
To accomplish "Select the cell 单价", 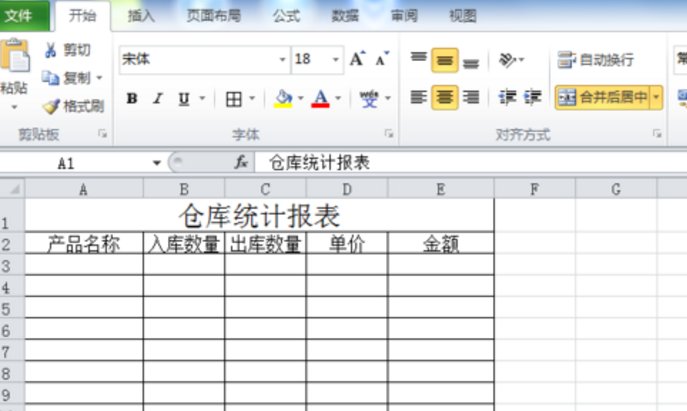I will (x=347, y=244).
